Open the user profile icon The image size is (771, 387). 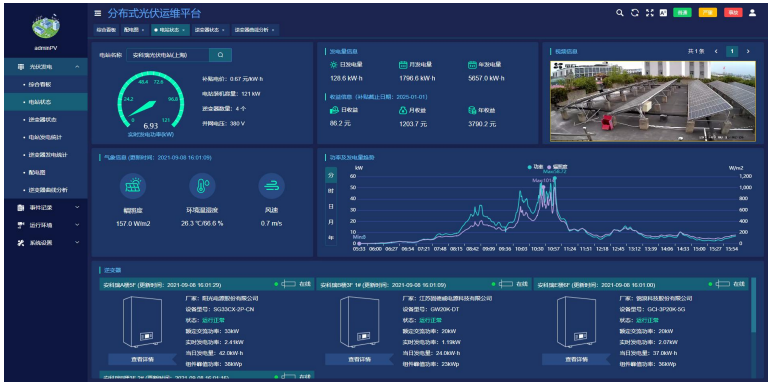coord(752,13)
